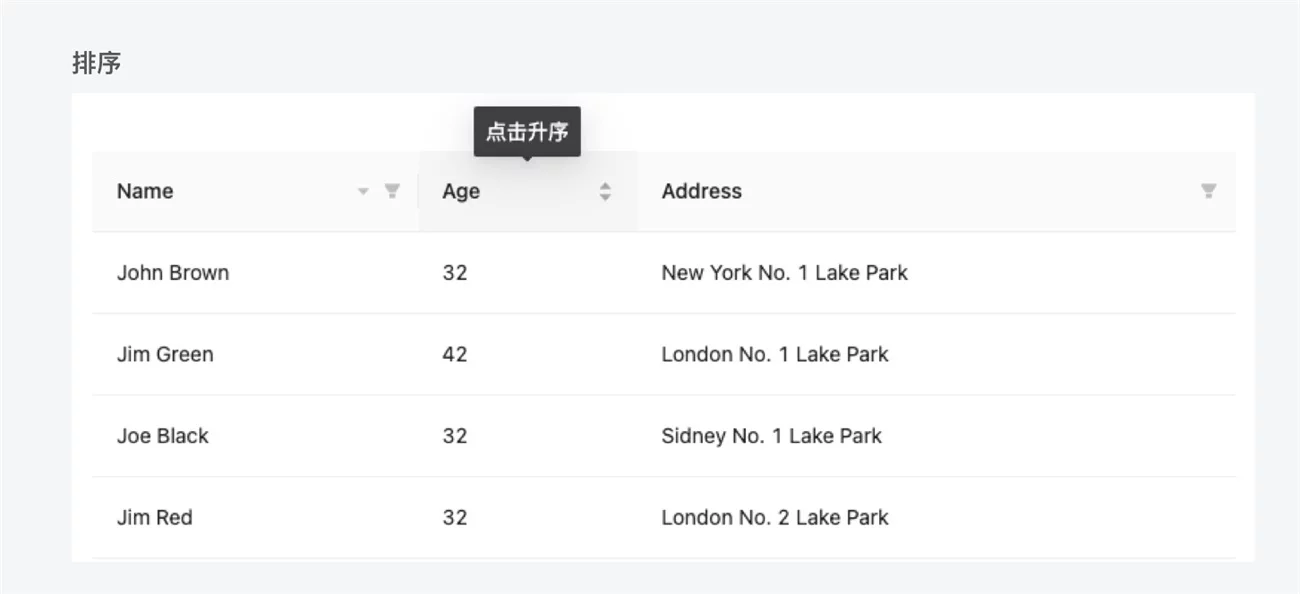Screen dimensions: 1300x594
Task: Select the Joe Black name cell
Action: 163,436
